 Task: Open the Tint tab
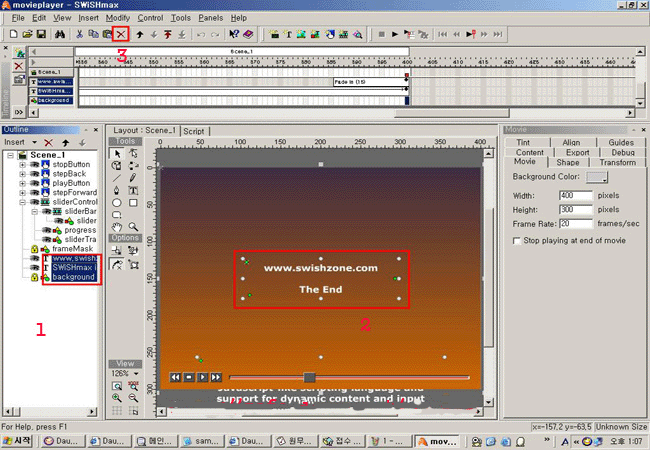tap(523, 142)
